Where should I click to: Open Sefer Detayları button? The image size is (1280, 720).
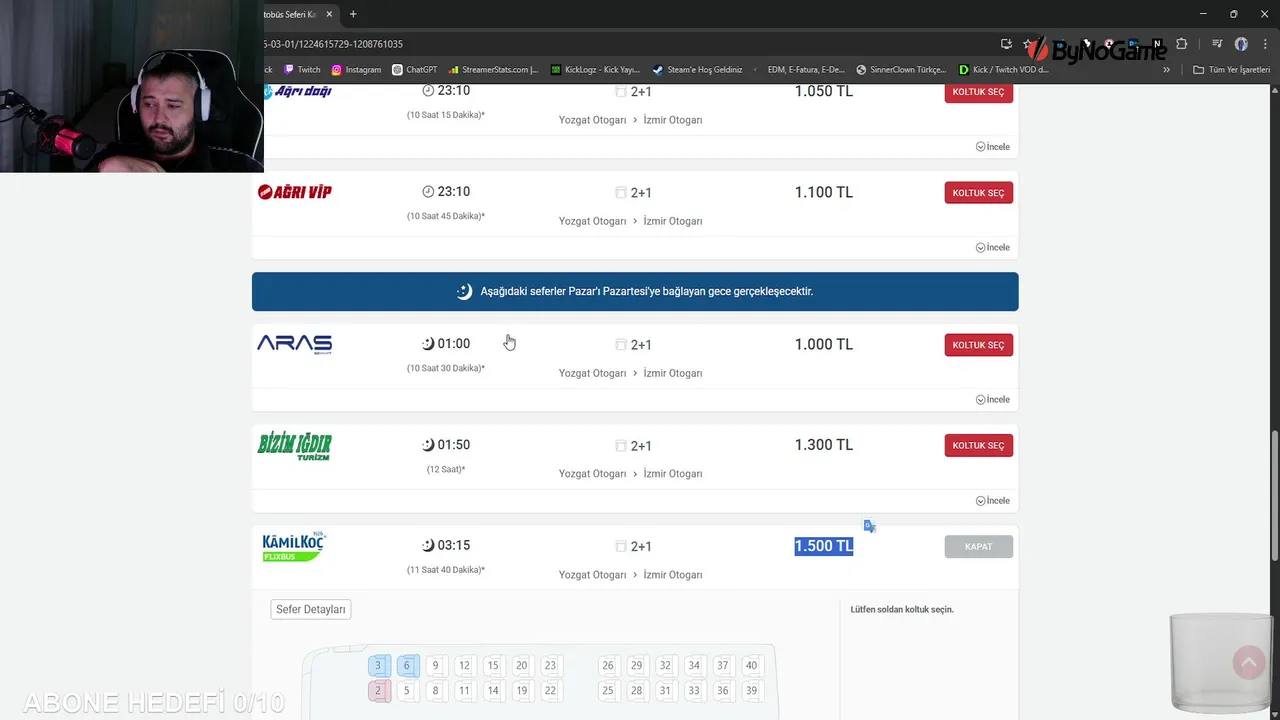click(311, 609)
